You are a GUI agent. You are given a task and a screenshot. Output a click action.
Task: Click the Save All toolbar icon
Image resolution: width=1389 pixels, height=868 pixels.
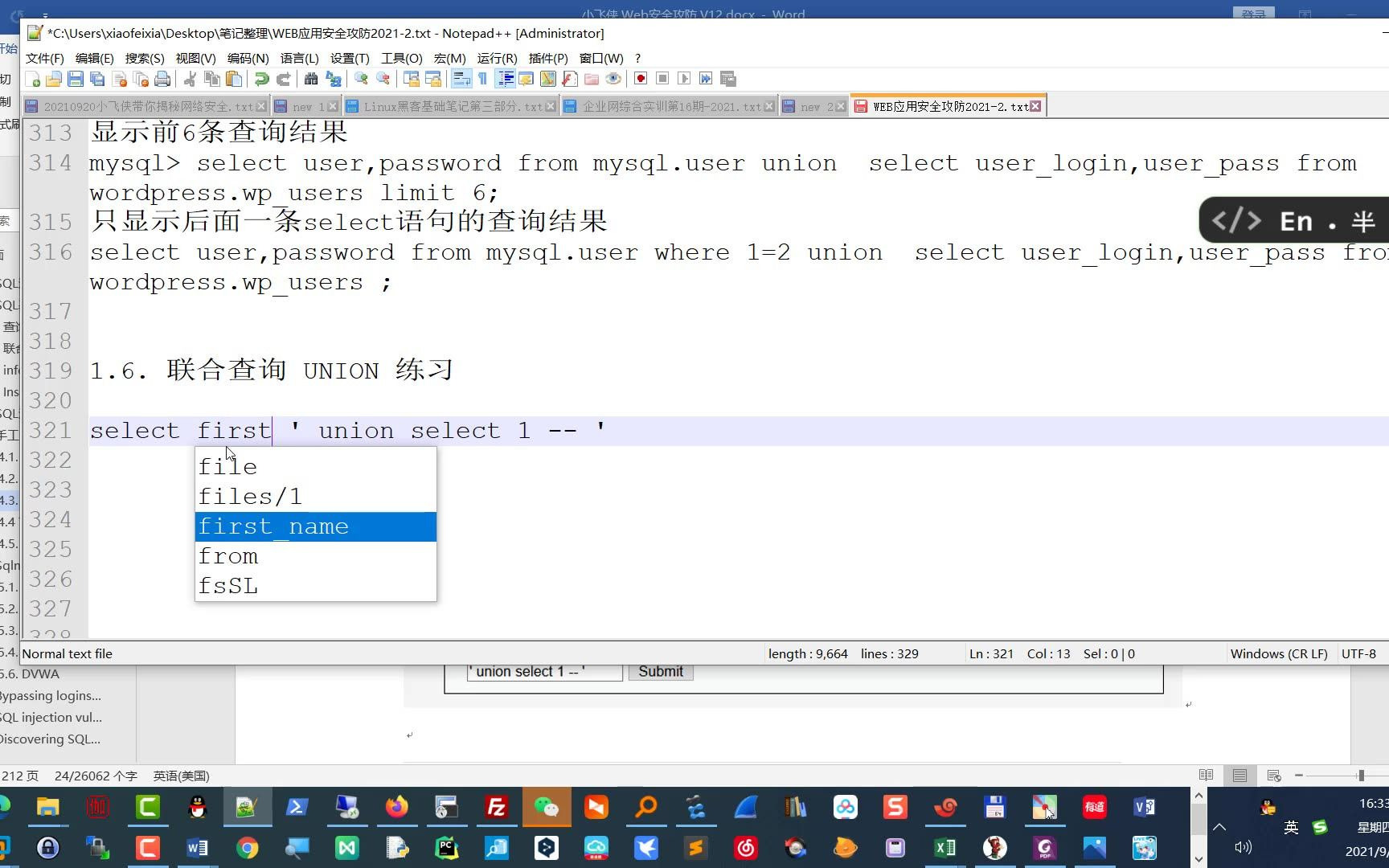pos(96,79)
